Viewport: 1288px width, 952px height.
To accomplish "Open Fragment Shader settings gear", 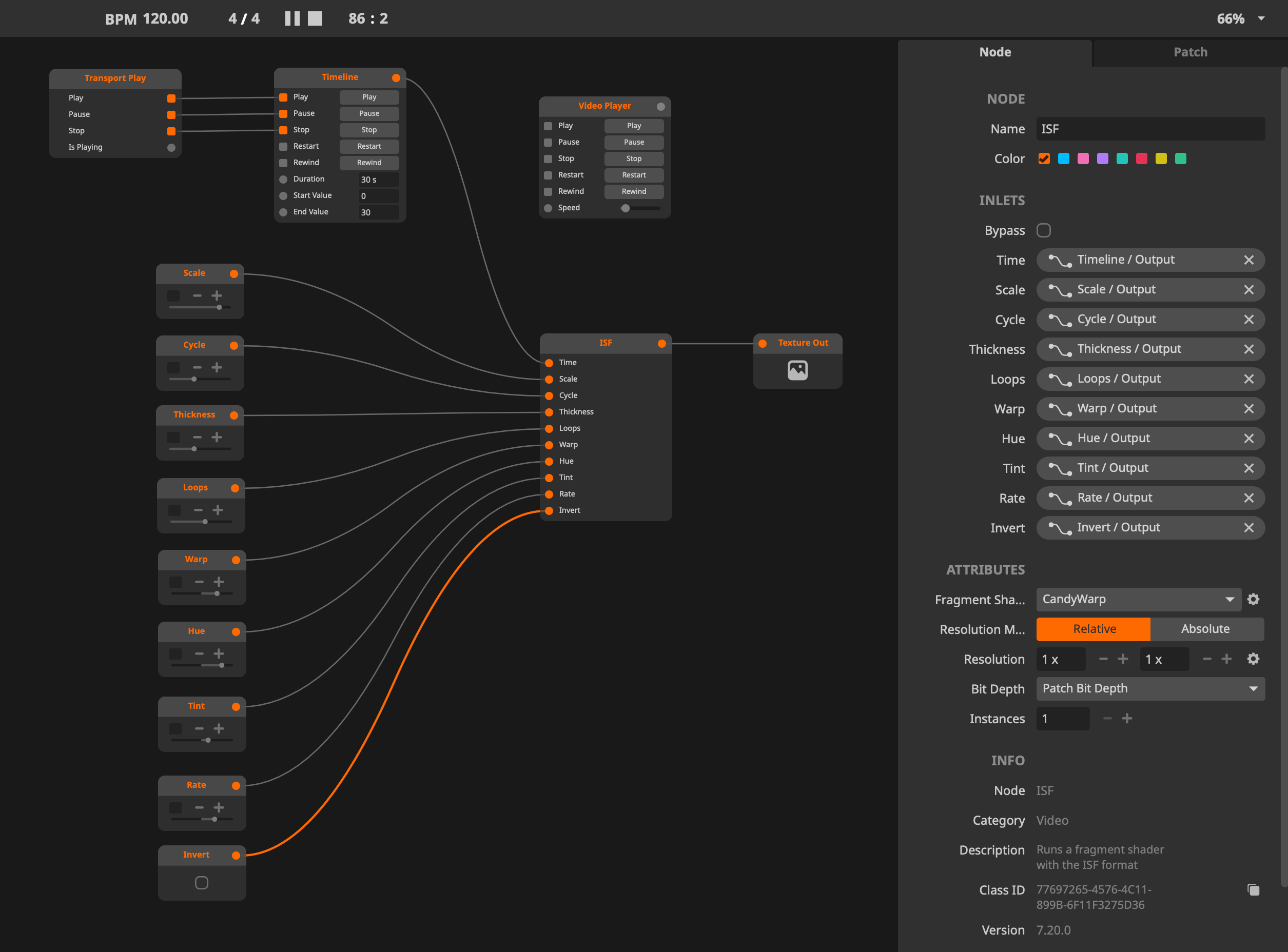I will click(1253, 599).
